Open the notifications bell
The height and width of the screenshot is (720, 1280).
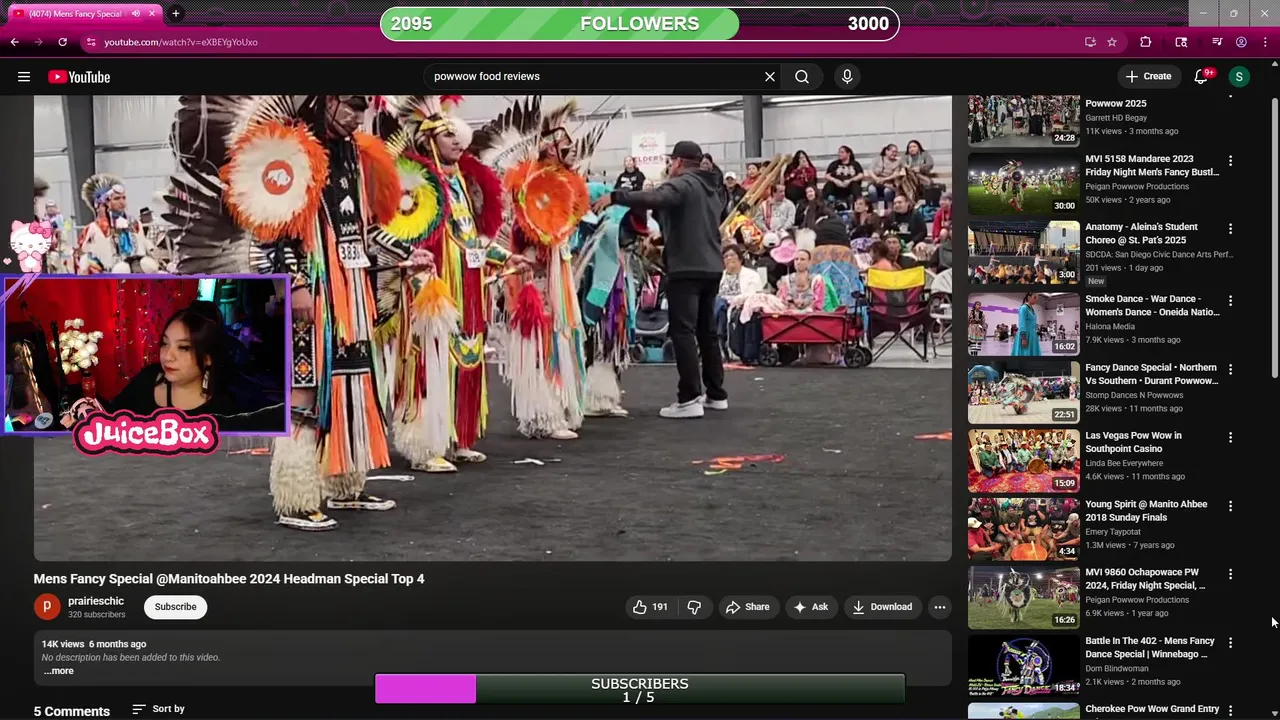[x=1202, y=77]
